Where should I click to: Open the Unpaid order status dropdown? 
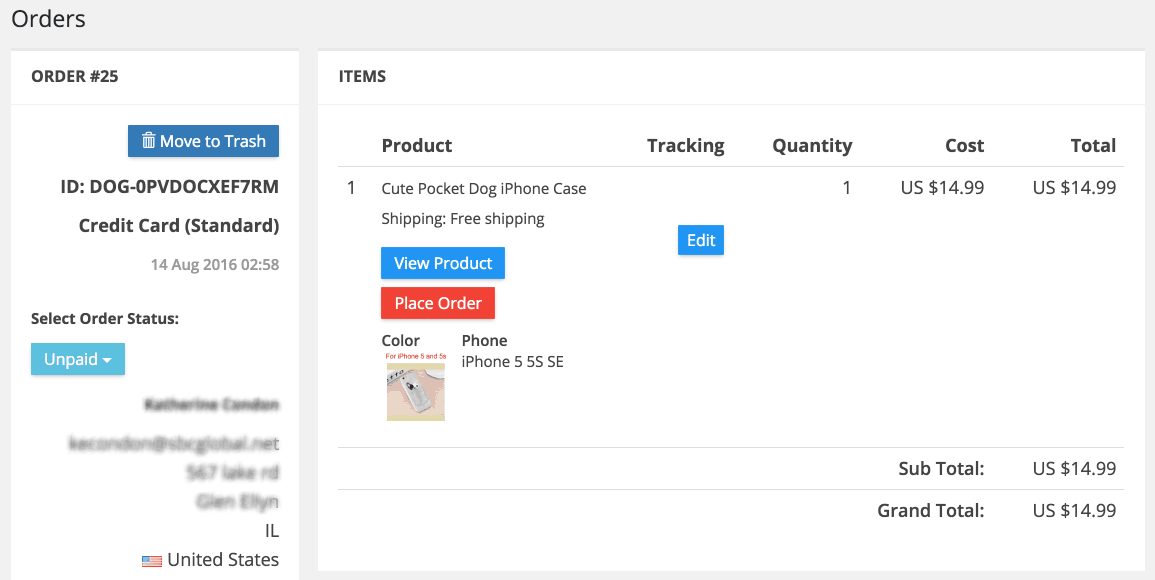(77, 359)
